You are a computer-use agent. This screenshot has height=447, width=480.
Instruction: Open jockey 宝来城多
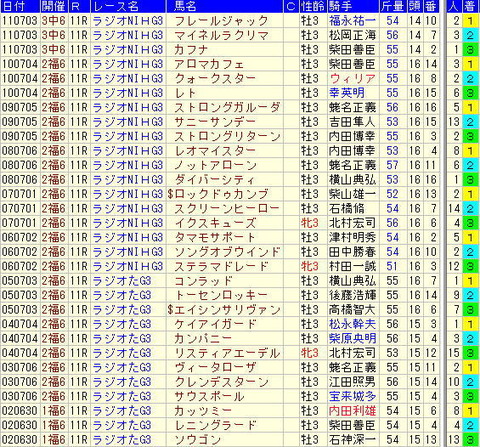(352, 397)
